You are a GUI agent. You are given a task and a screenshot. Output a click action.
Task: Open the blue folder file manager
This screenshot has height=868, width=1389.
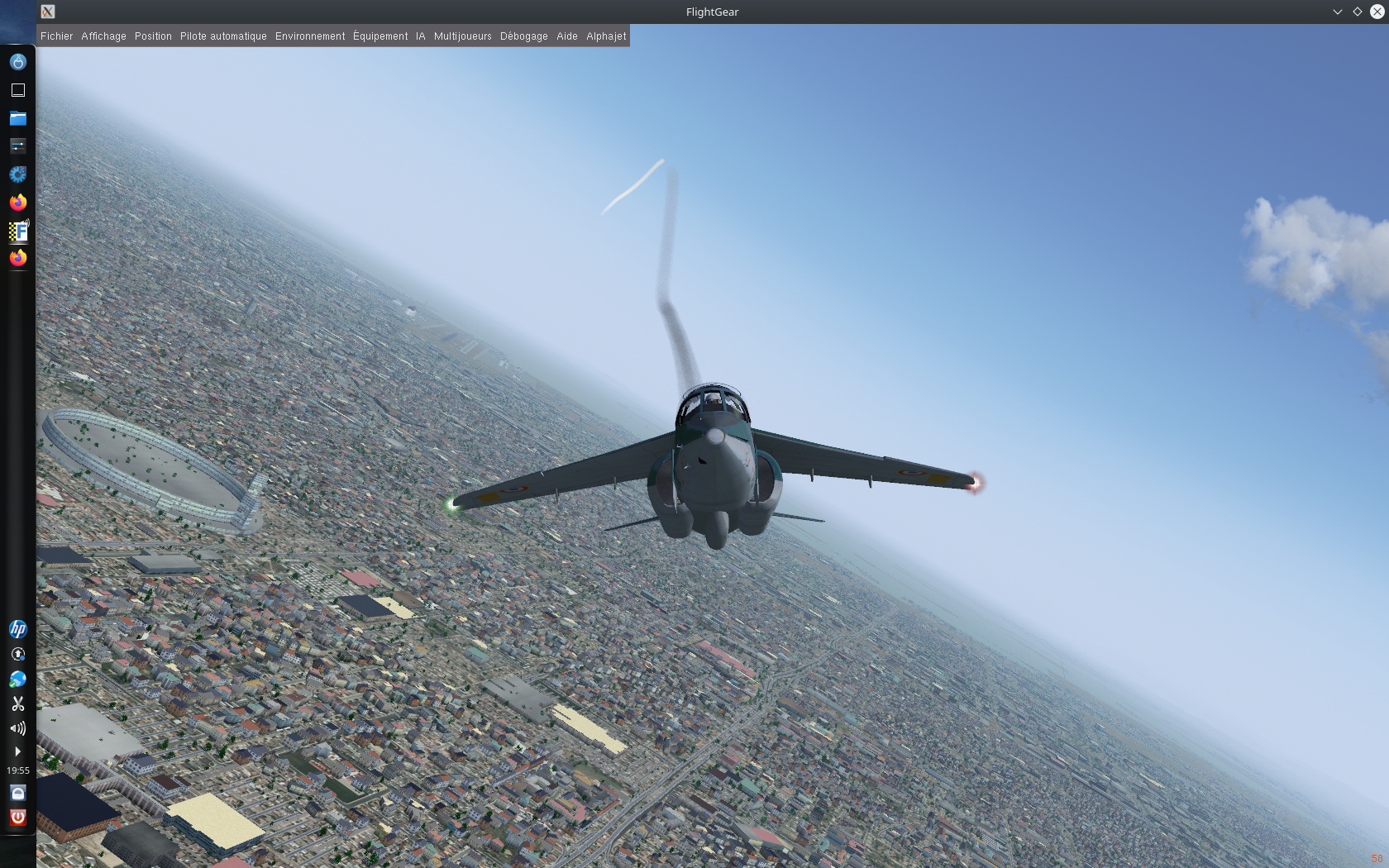point(17,118)
